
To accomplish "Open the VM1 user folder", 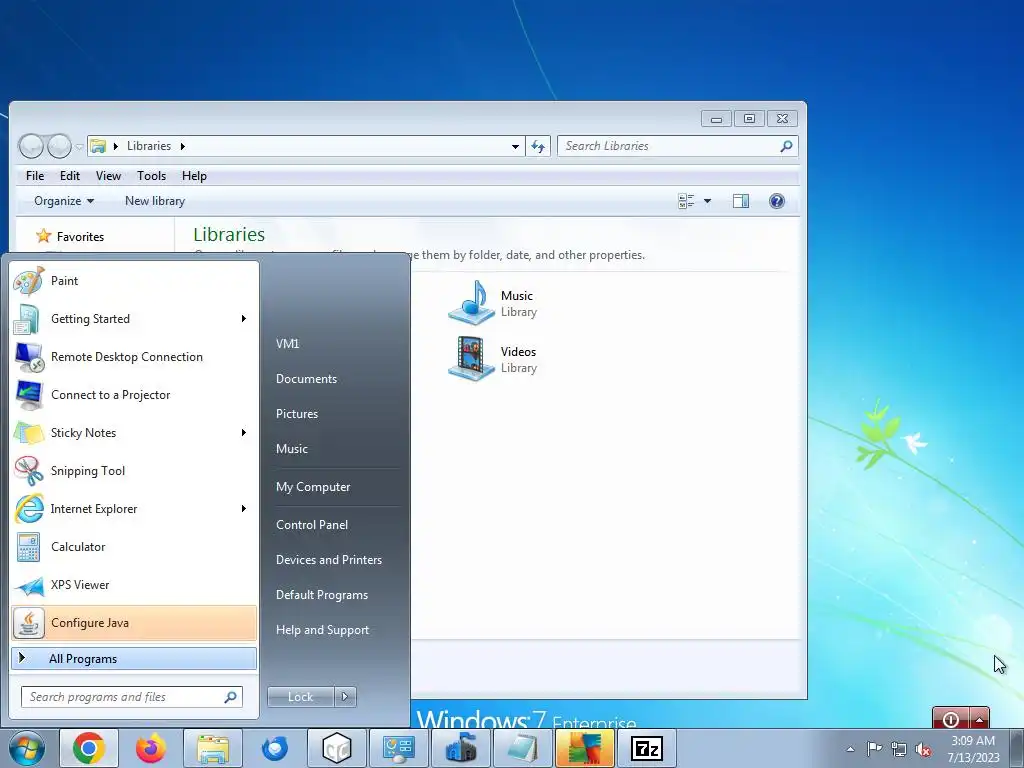I will 287,344.
